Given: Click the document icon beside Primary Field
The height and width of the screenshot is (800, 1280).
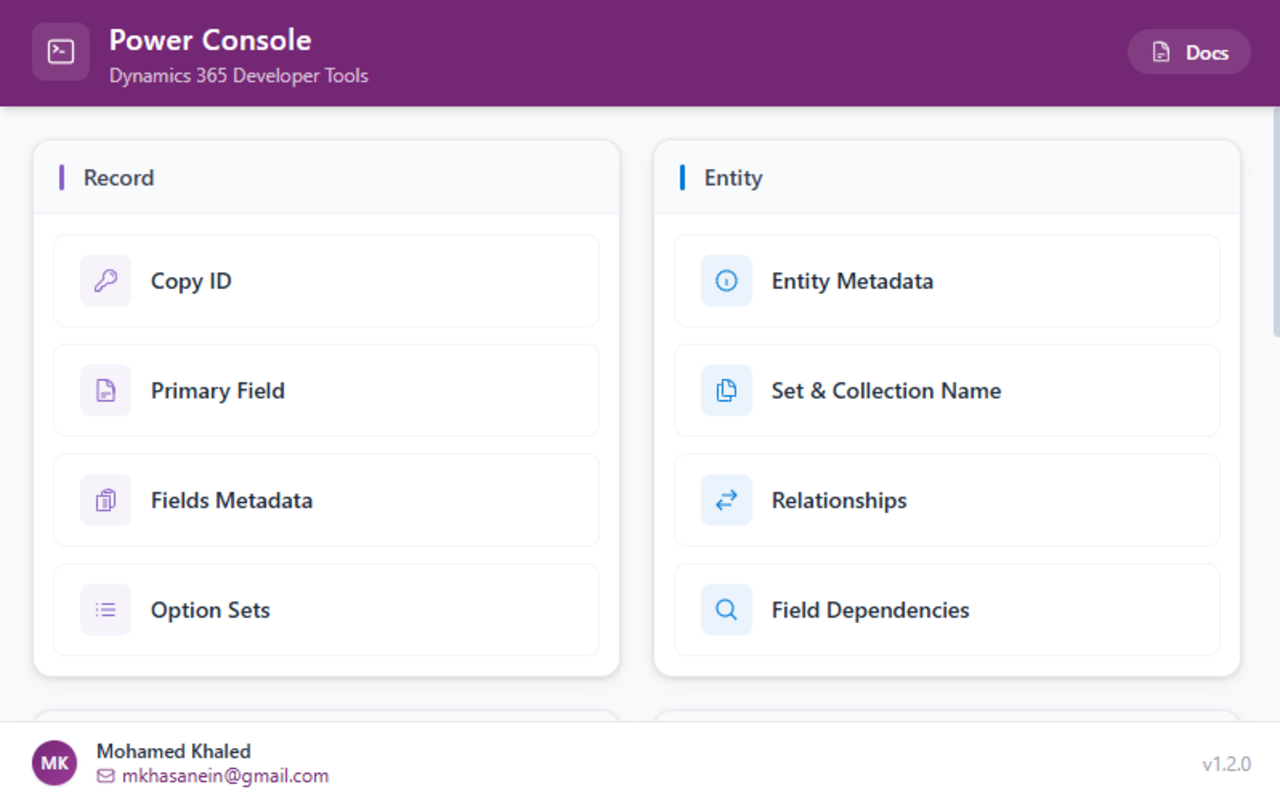Looking at the screenshot, I should [106, 391].
